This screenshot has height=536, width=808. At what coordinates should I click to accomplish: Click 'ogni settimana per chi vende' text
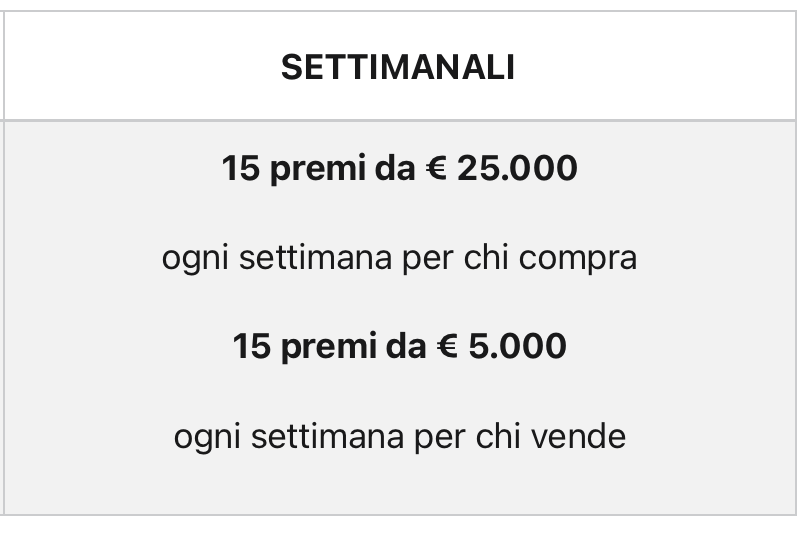(399, 438)
